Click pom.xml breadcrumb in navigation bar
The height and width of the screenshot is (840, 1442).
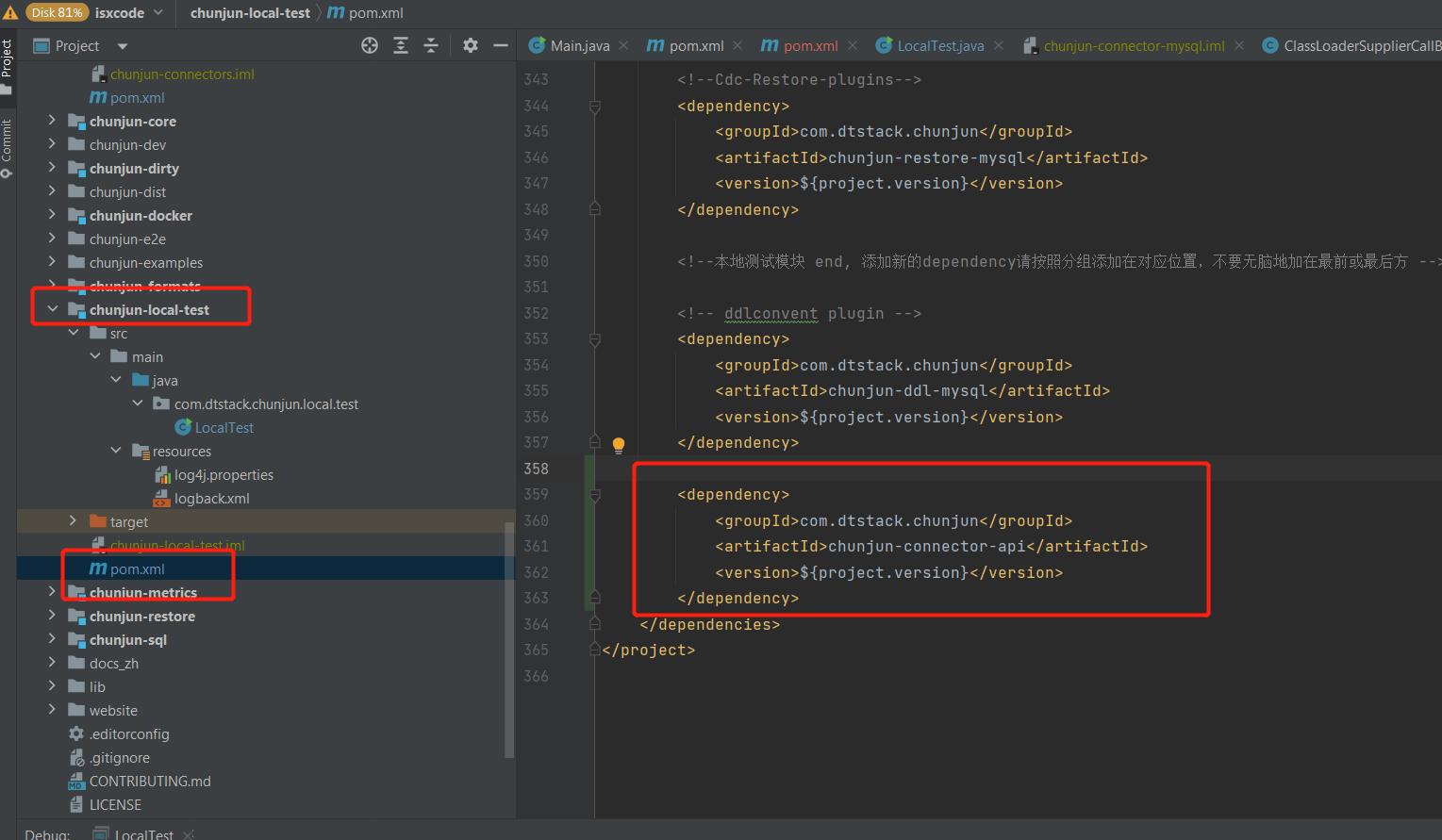click(376, 12)
